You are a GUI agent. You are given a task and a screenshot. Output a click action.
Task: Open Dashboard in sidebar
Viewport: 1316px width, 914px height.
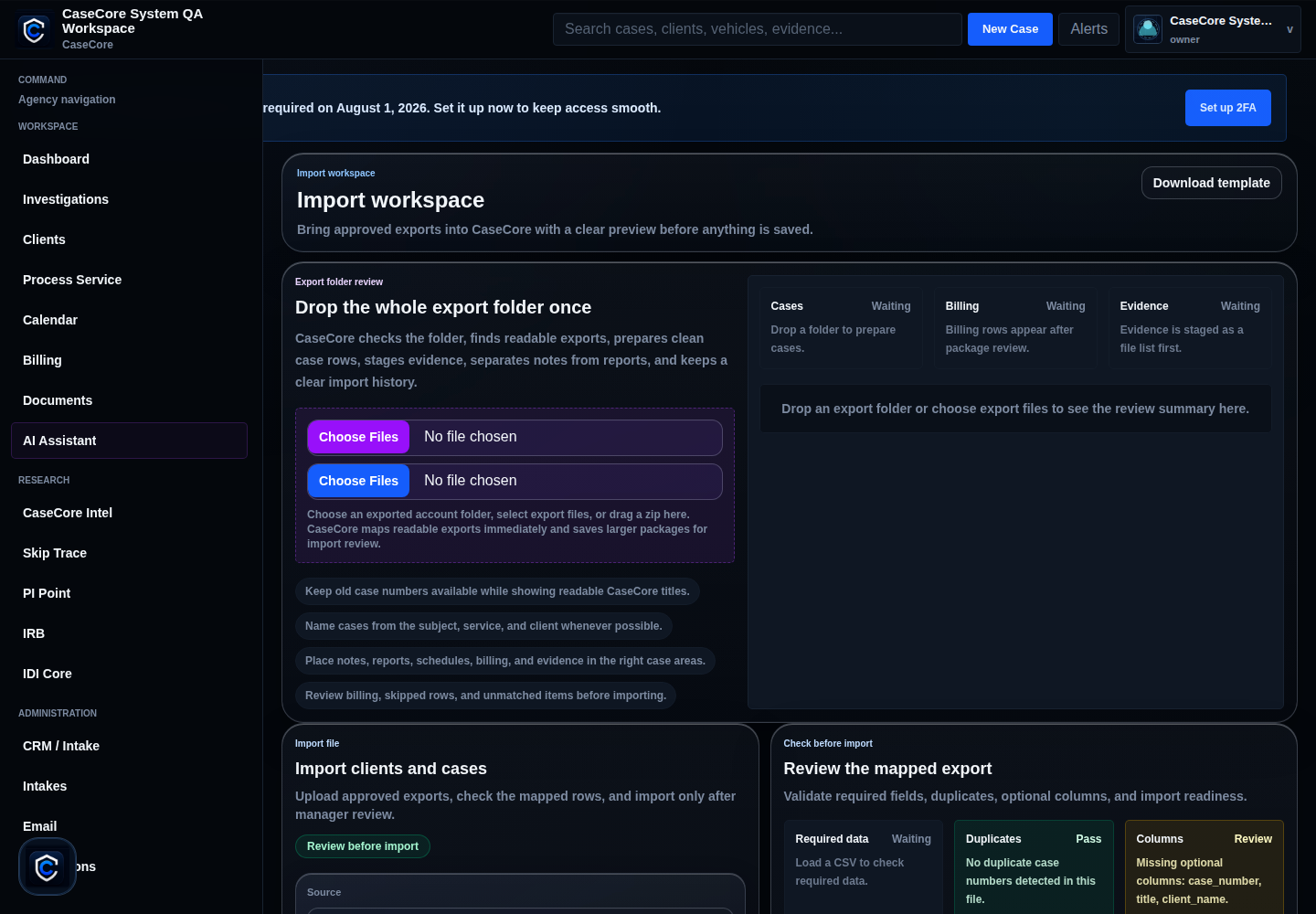click(129, 159)
